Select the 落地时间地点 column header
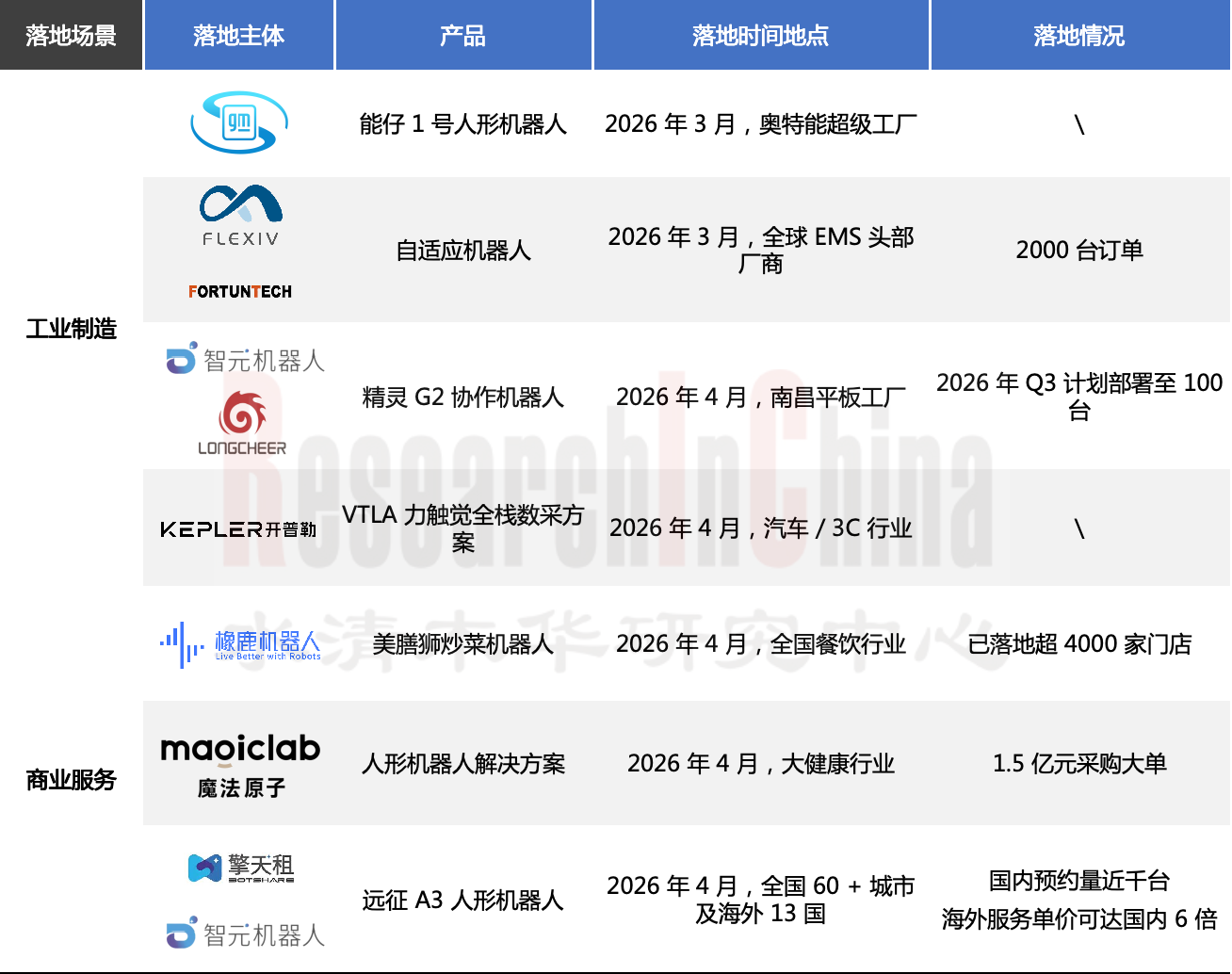 (761, 35)
